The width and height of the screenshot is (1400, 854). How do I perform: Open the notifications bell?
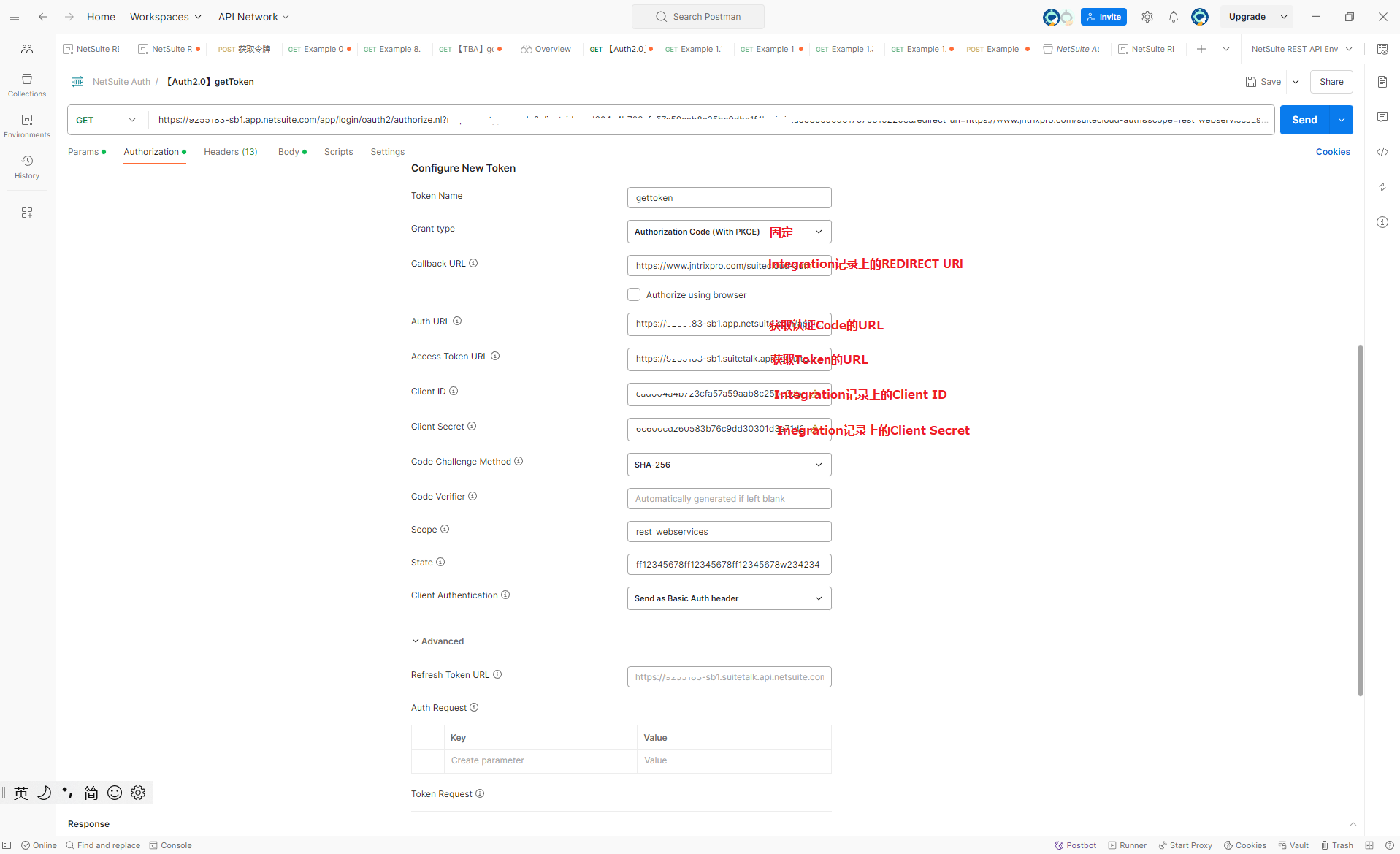1174,17
